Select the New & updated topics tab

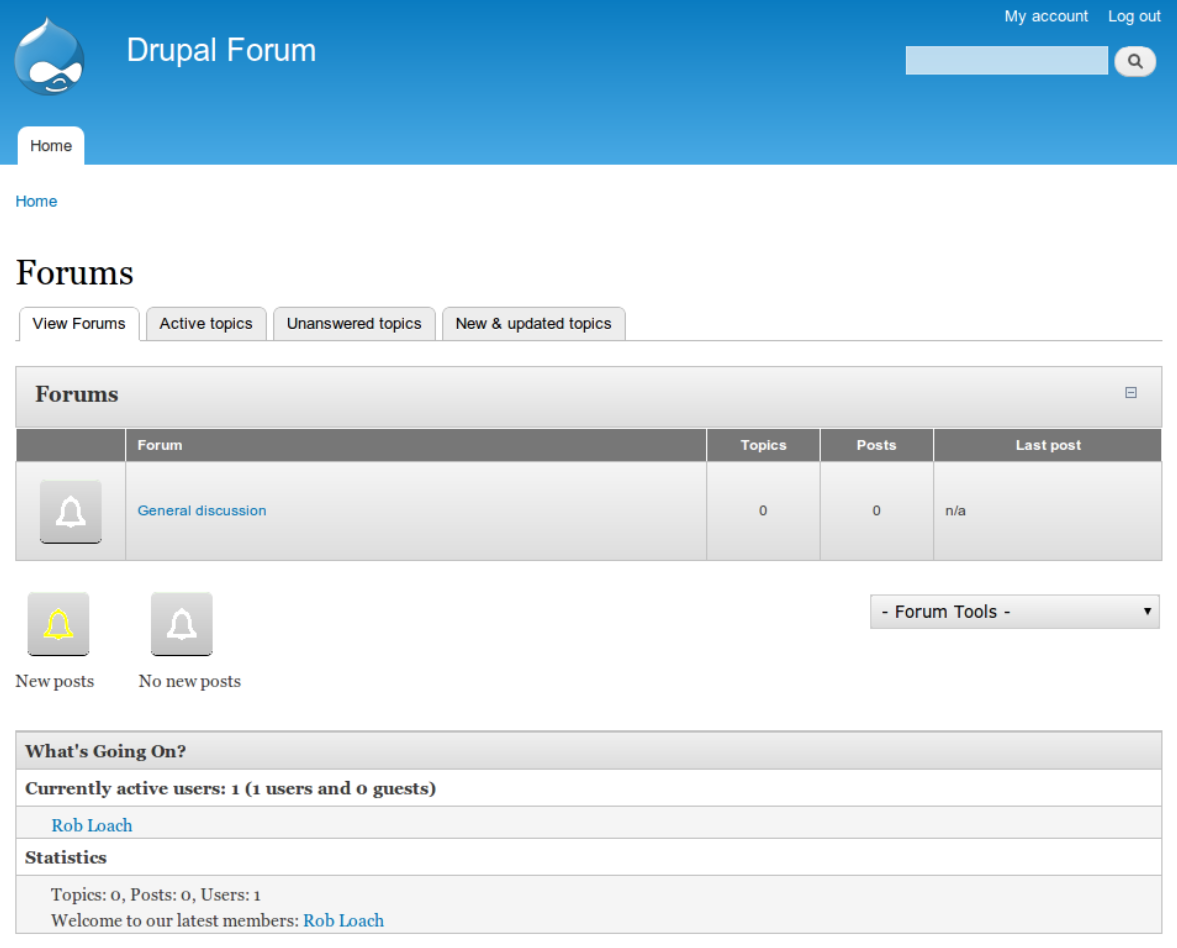click(533, 323)
